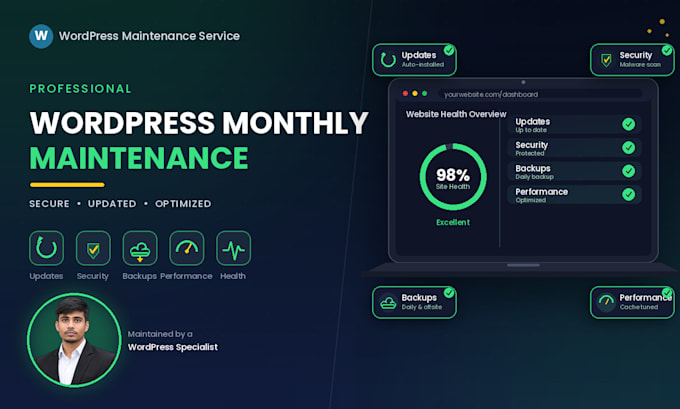This screenshot has width=680, height=409.
Task: Click the 'Malware scan' subtitle text
Action: 640,65
